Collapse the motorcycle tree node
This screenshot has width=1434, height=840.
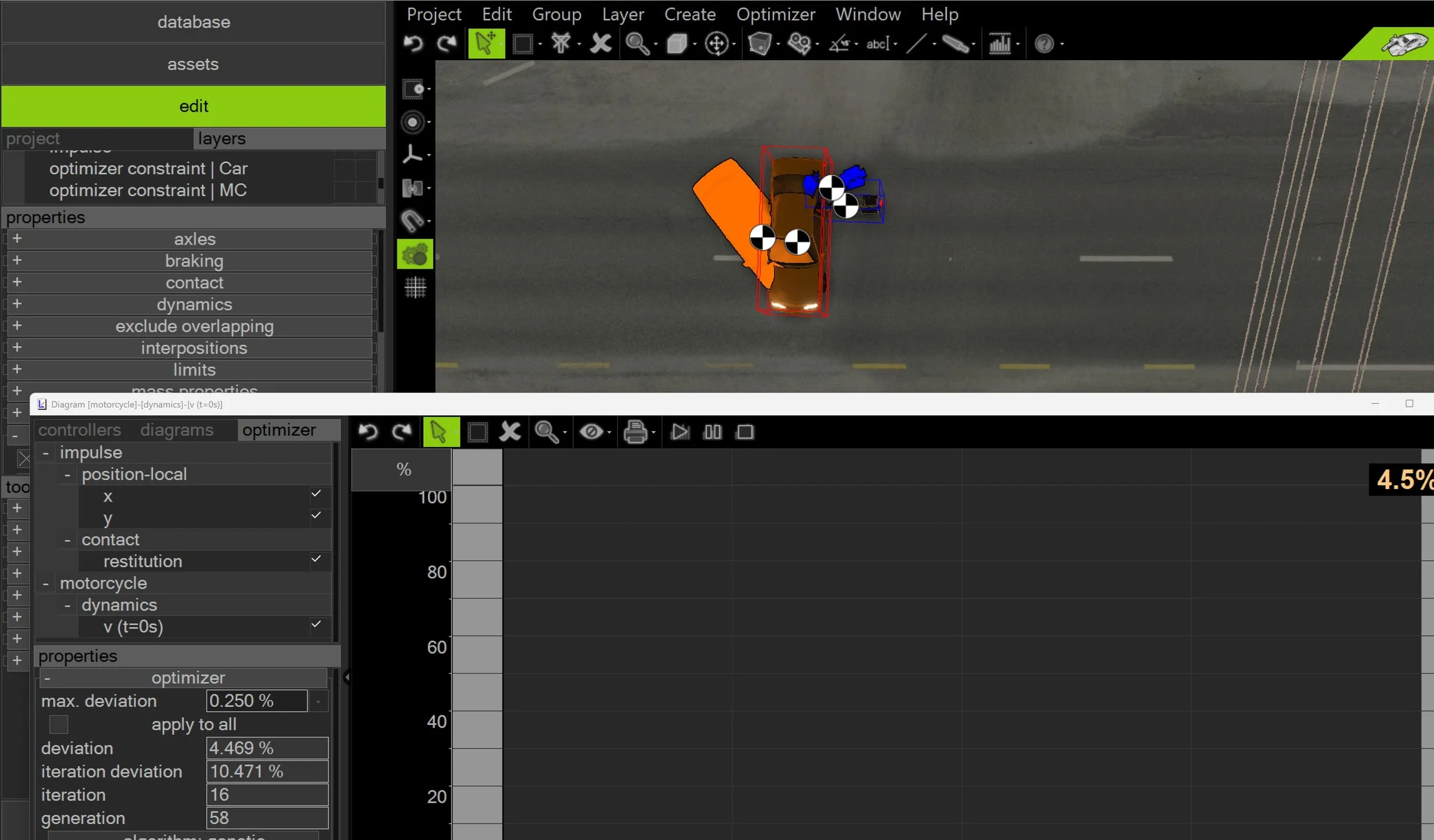click(46, 584)
